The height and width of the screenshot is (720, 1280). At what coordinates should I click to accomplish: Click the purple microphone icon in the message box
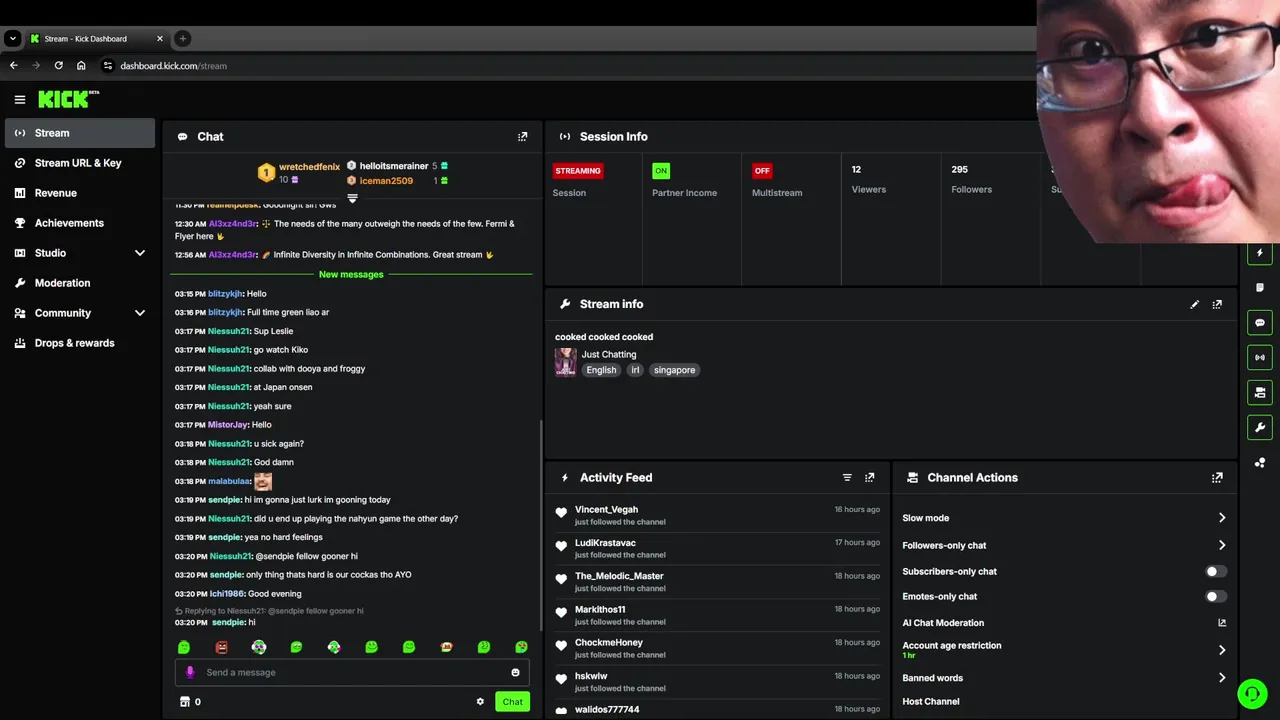(190, 672)
